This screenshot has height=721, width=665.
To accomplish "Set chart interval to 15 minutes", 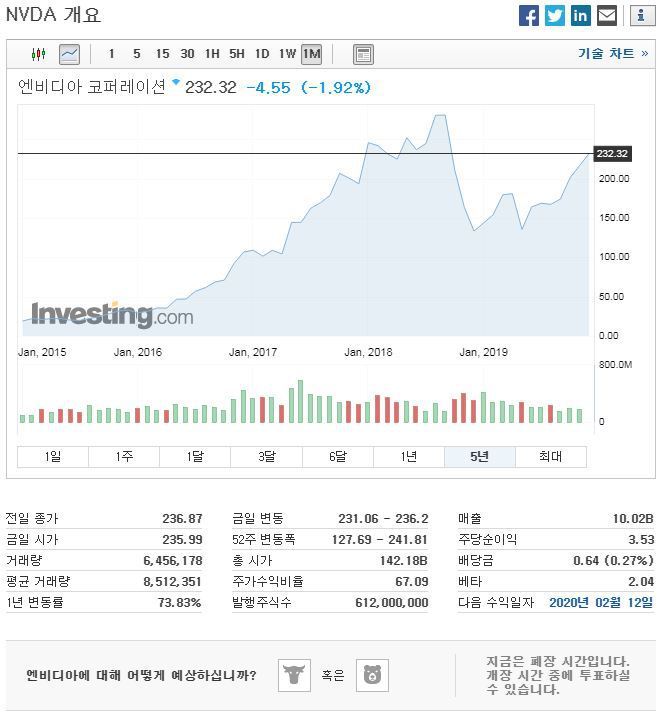I will click(x=162, y=54).
